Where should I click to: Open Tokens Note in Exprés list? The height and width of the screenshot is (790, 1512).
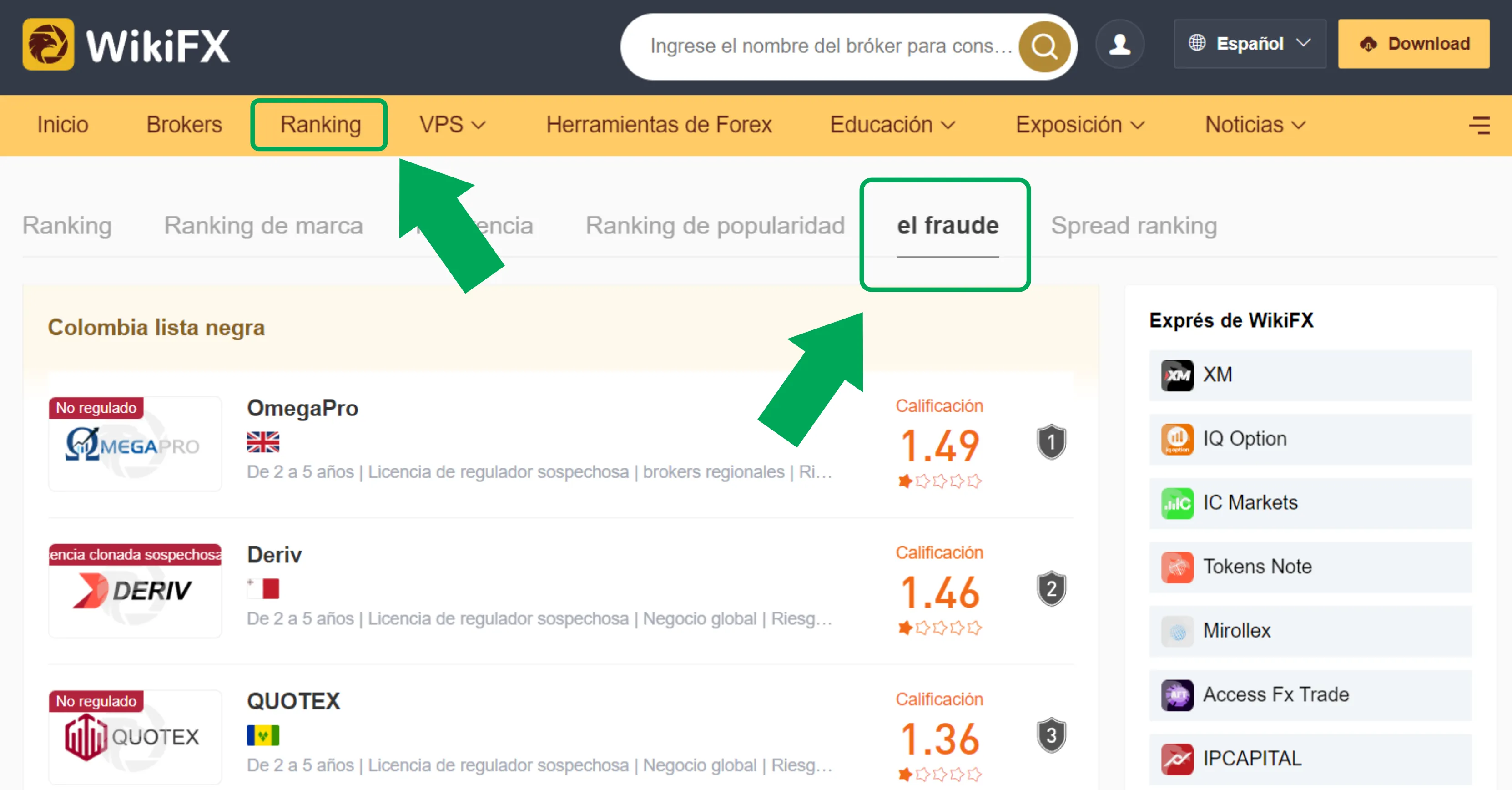pyautogui.click(x=1310, y=567)
